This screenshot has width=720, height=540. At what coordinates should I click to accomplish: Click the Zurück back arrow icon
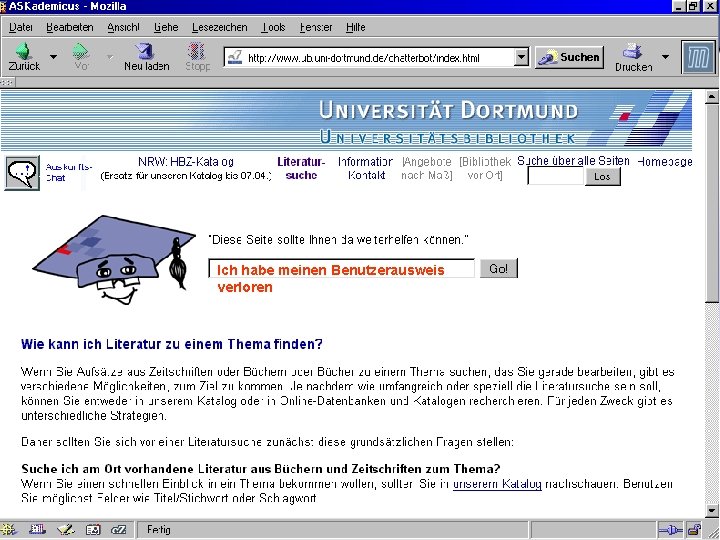point(23,51)
